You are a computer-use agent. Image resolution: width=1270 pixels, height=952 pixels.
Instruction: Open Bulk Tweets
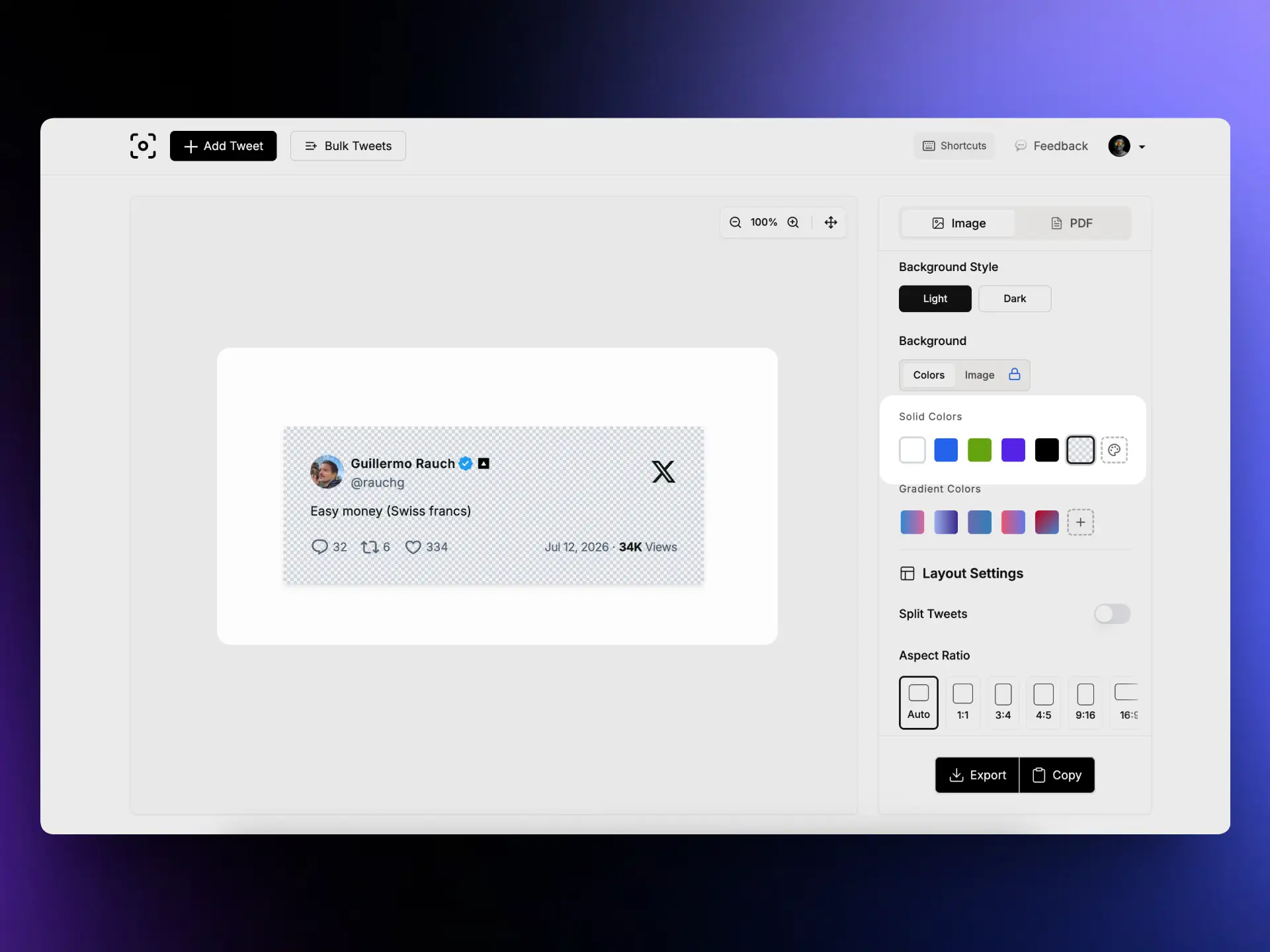coord(348,146)
